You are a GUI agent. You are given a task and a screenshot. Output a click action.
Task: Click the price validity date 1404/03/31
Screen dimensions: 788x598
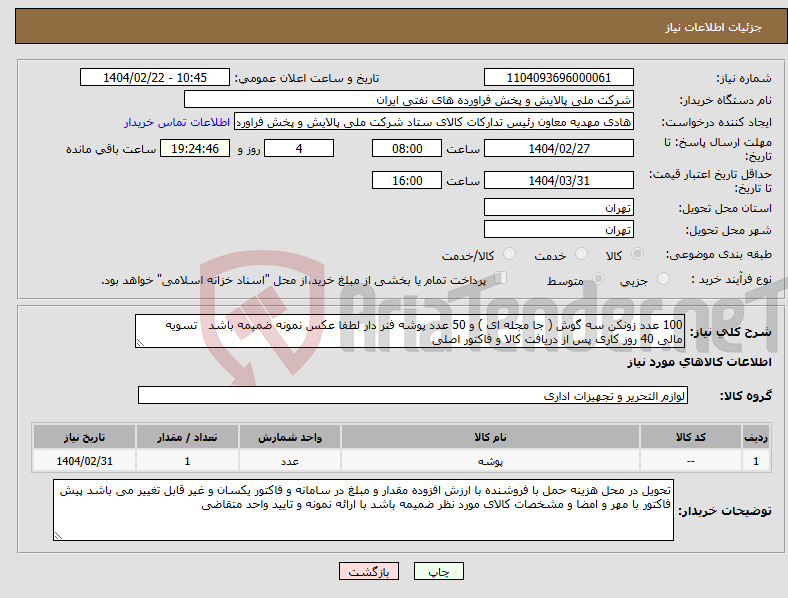click(x=558, y=180)
